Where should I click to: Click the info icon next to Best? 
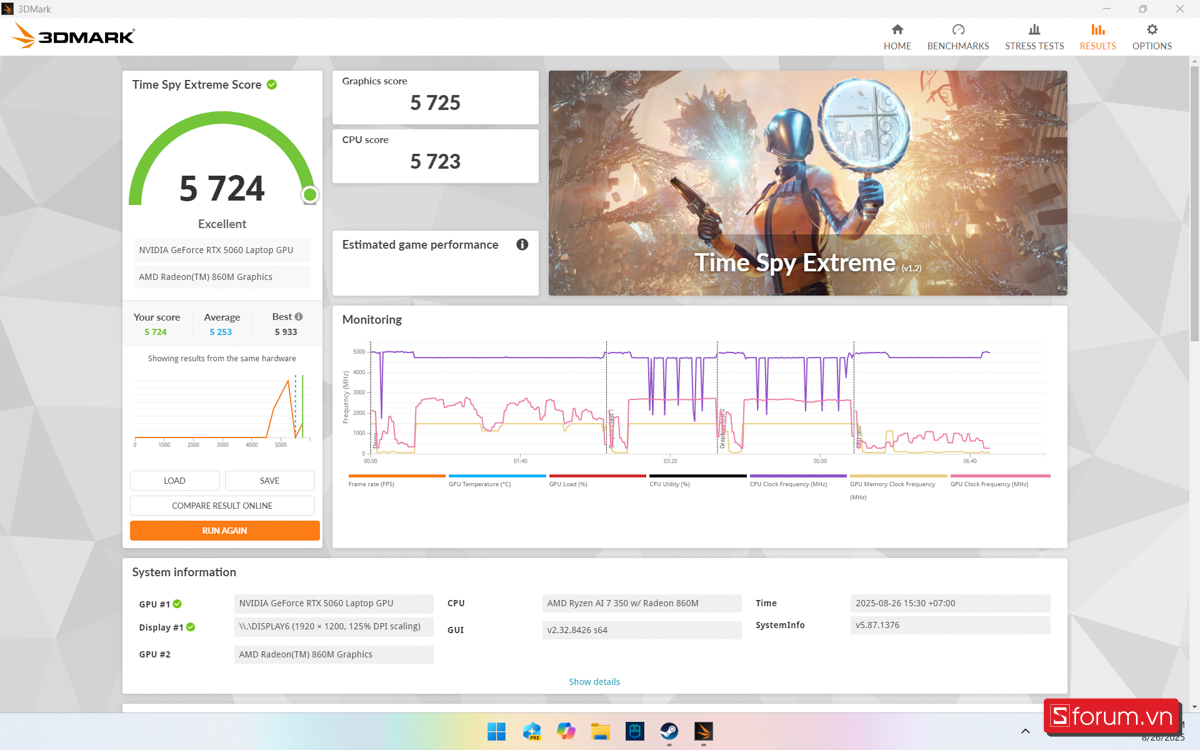(x=298, y=317)
